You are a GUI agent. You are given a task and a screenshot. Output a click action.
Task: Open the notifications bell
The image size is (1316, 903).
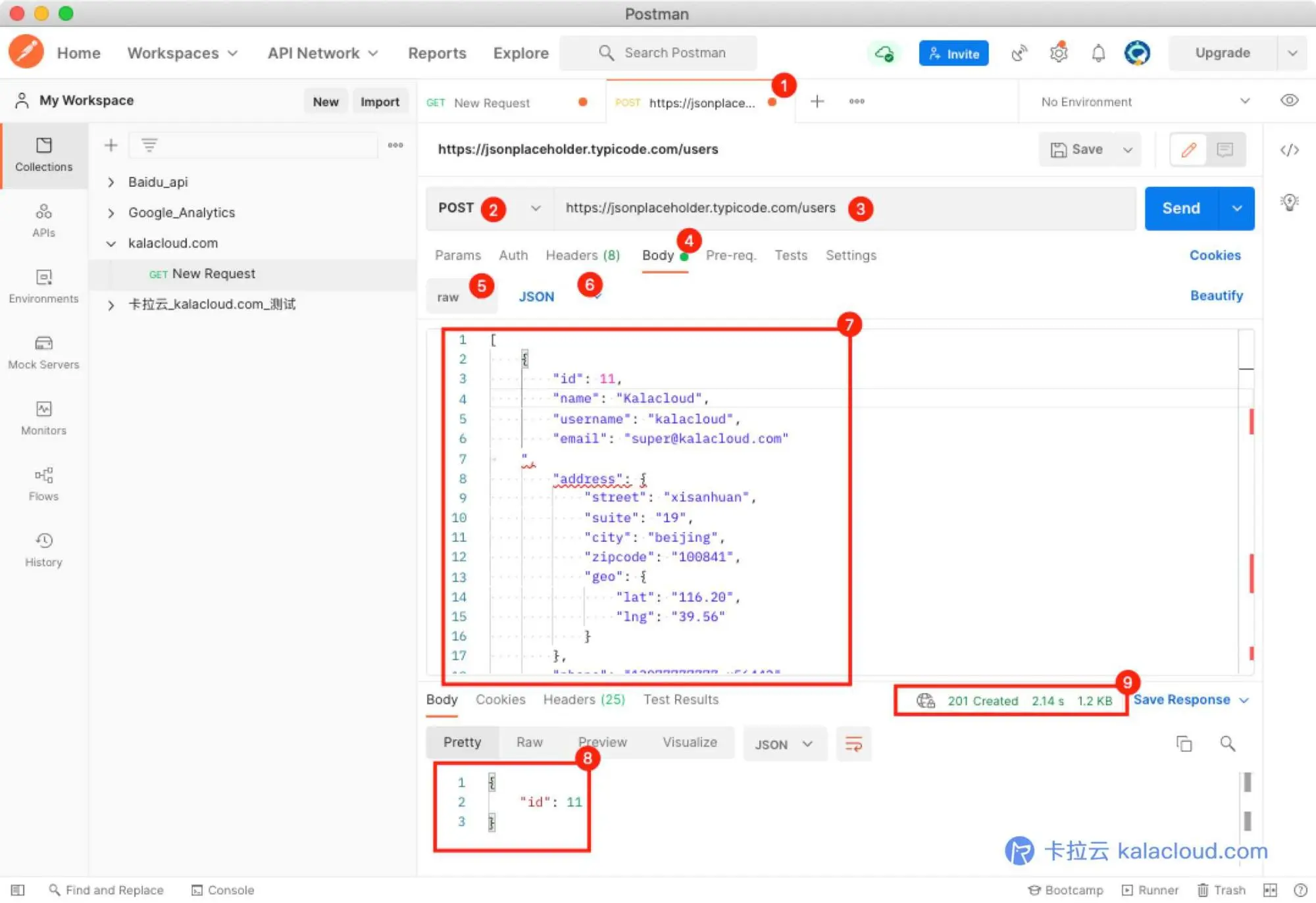(1098, 53)
